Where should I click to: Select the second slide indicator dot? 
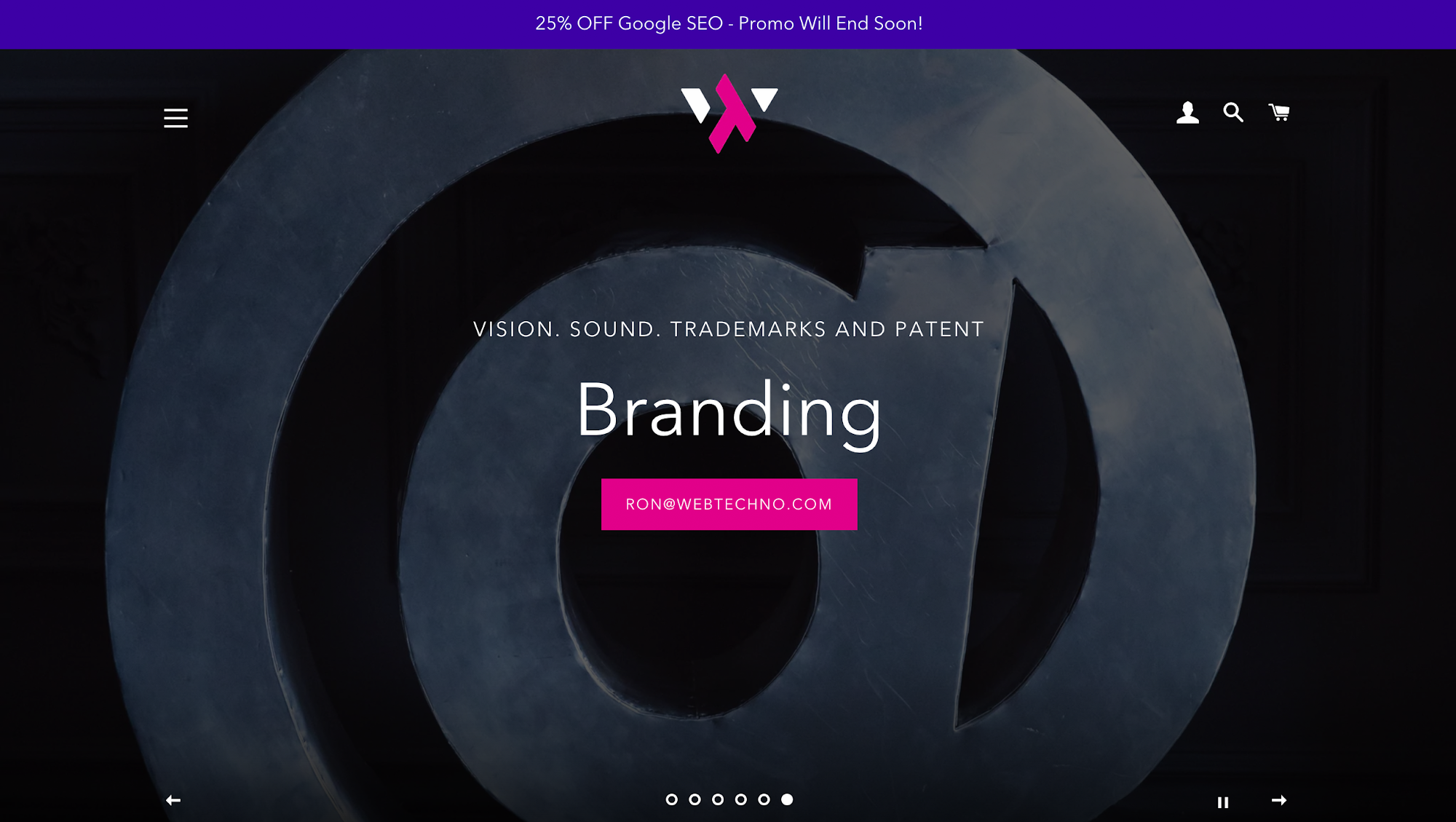(x=695, y=799)
